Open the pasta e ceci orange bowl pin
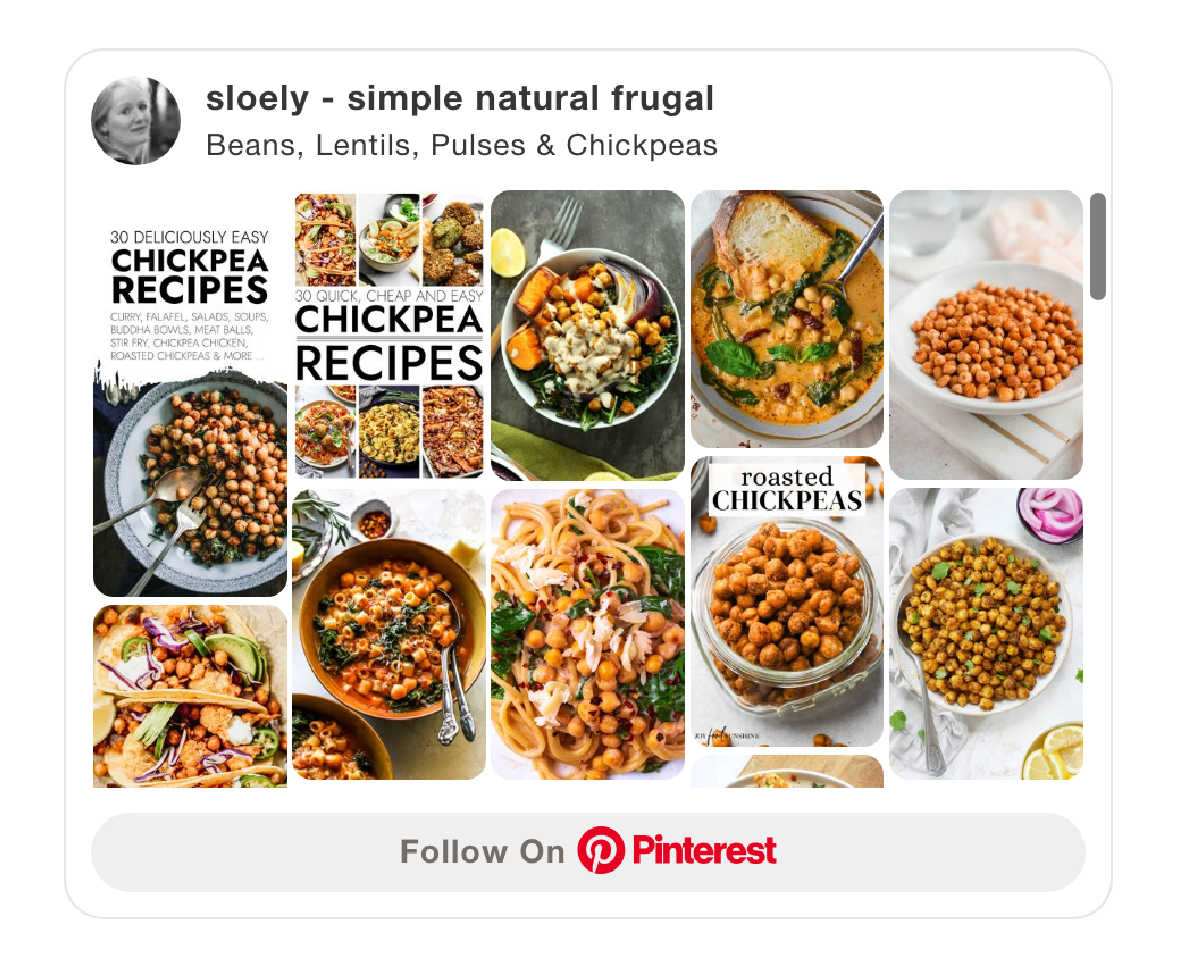This screenshot has height=971, width=1200. point(389,634)
